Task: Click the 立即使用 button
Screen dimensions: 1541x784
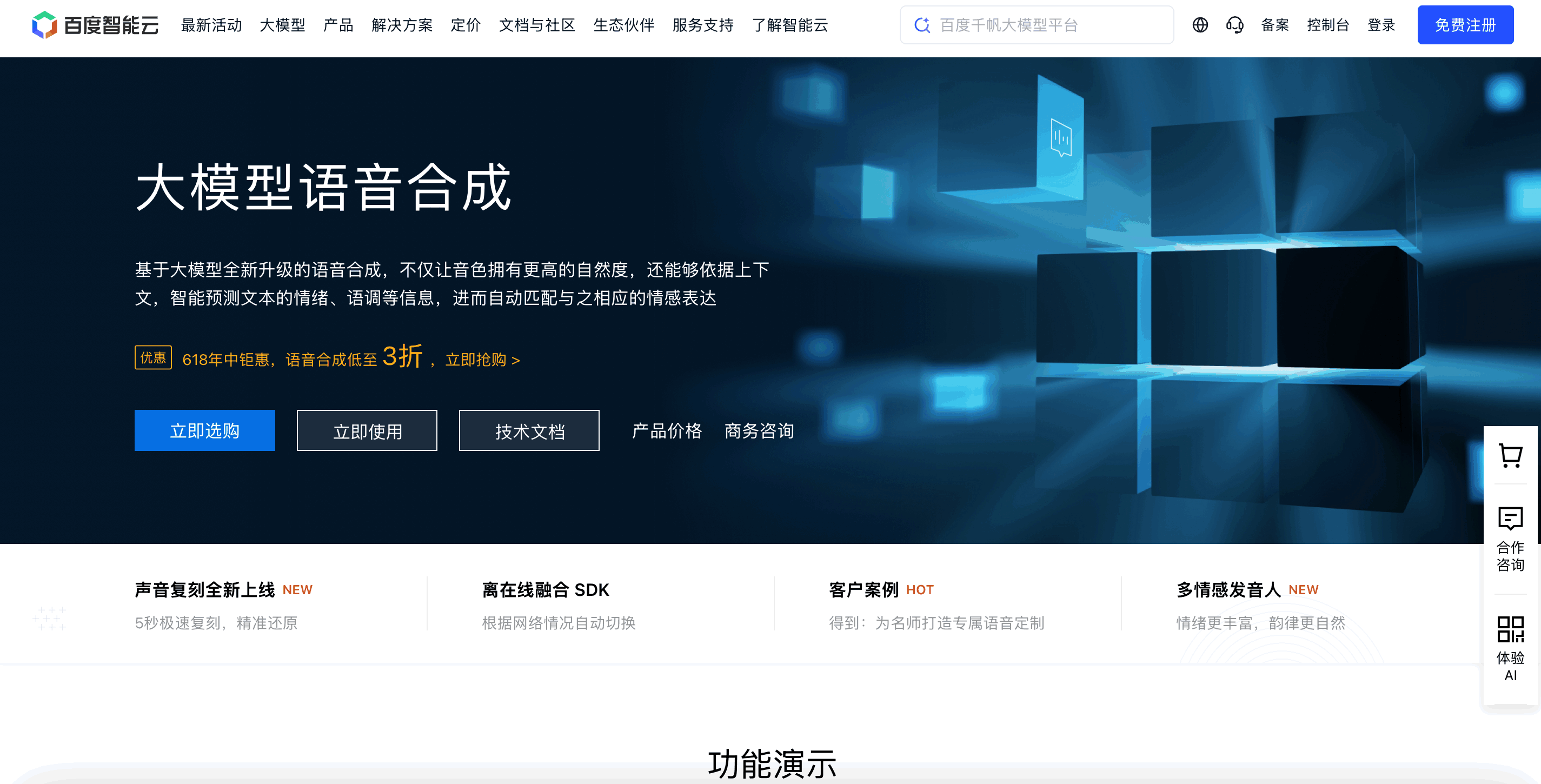Action: pyautogui.click(x=367, y=430)
